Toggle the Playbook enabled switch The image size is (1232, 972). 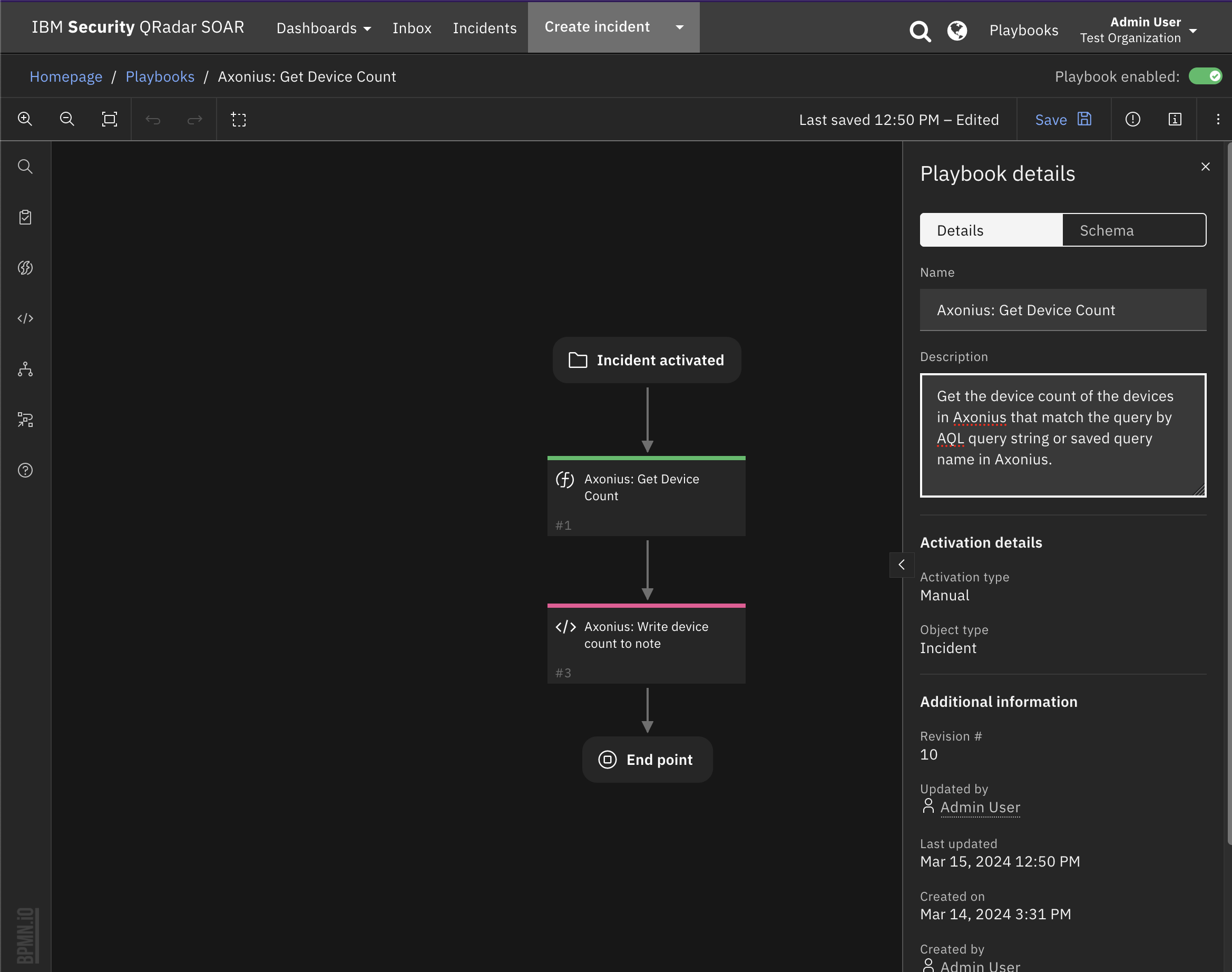pyautogui.click(x=1205, y=76)
